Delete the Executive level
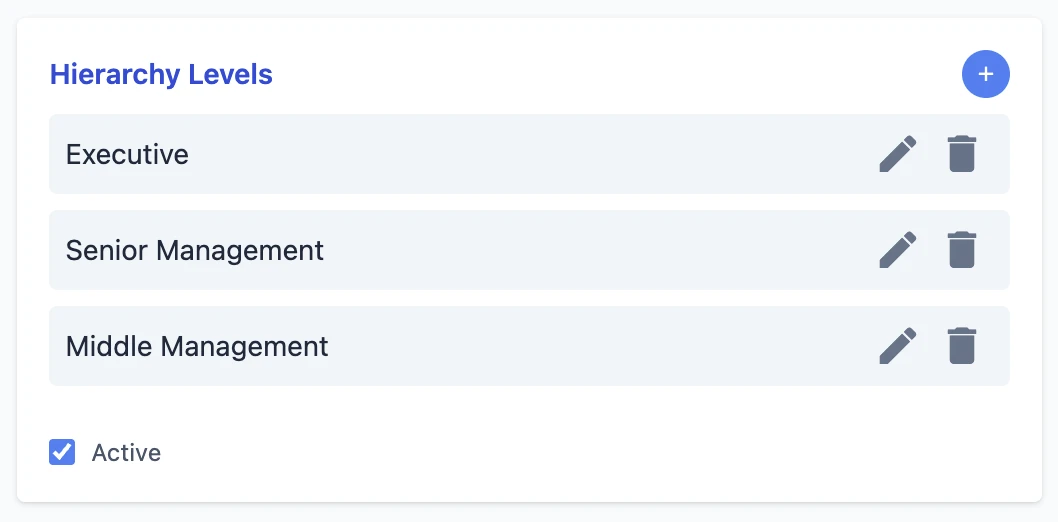The width and height of the screenshot is (1058, 522). (x=962, y=154)
